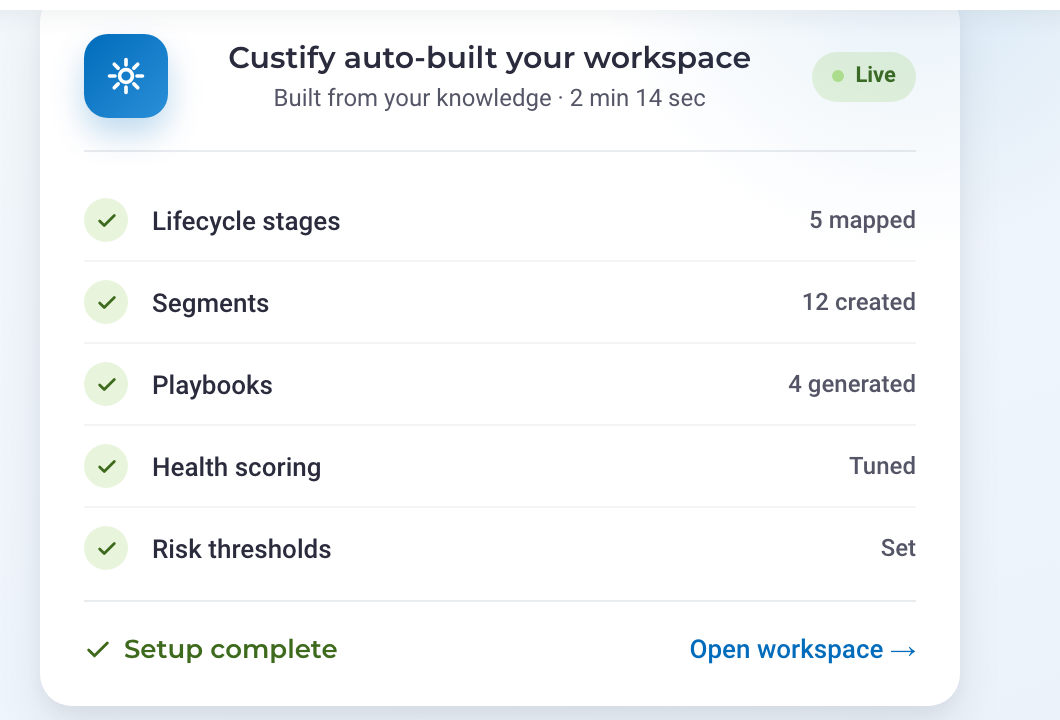The image size is (1060, 720).
Task: Click the blue Custify sun logo icon
Action: (126, 76)
